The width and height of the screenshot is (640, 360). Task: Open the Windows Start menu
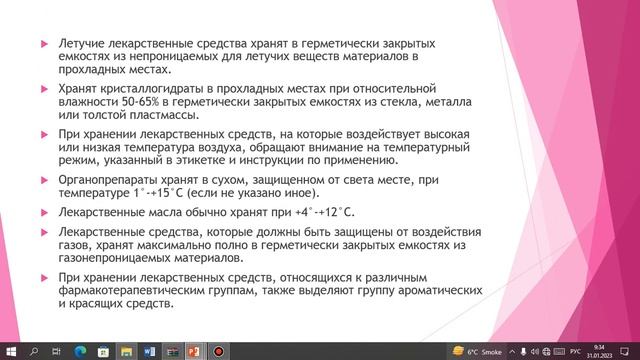tap(11, 351)
